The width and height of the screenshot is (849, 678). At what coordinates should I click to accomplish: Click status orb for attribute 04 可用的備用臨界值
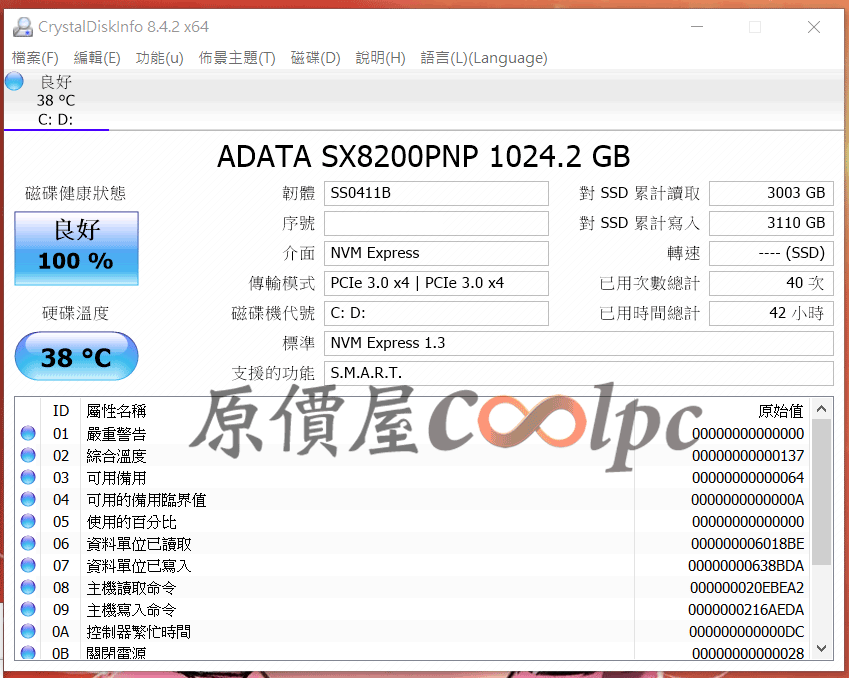coord(28,499)
